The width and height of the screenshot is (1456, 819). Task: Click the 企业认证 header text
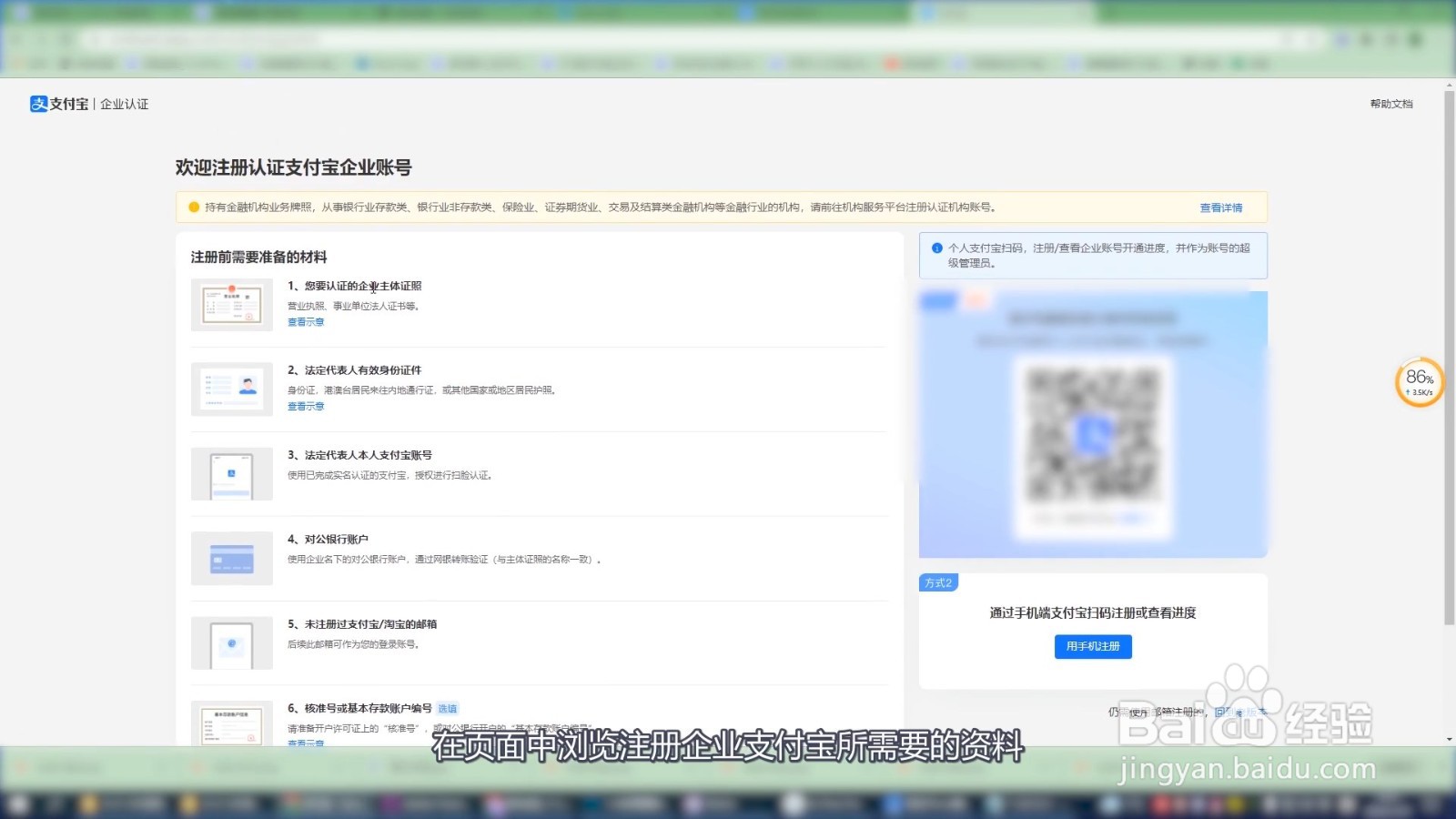(x=125, y=104)
